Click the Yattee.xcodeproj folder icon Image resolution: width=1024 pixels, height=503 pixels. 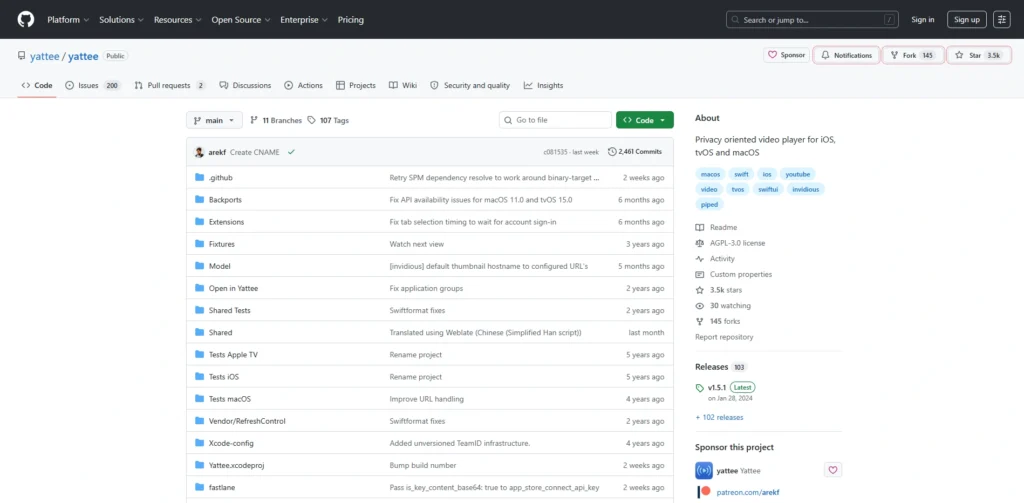[x=200, y=465]
